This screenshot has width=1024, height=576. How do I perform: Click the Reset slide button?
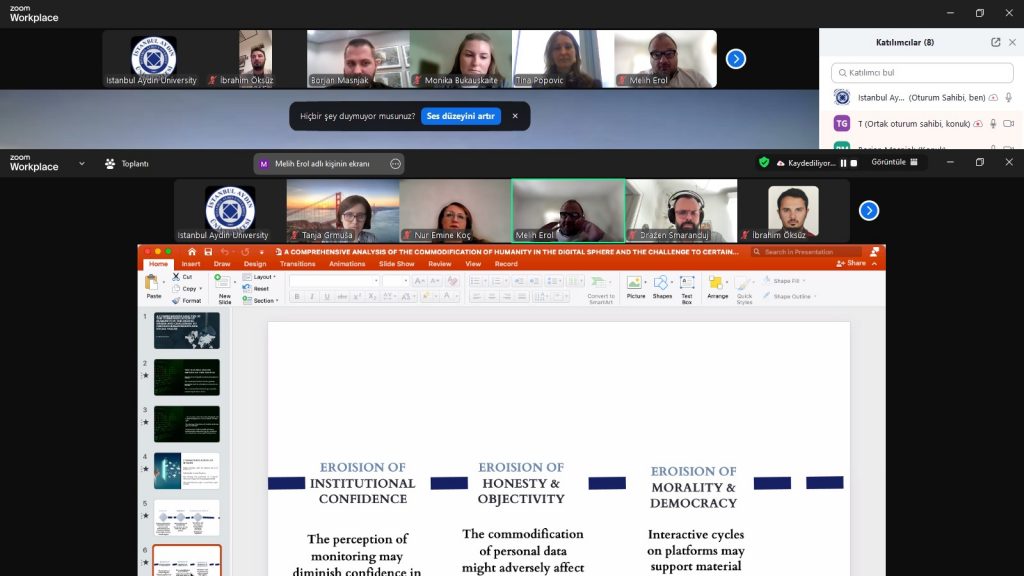pos(256,289)
